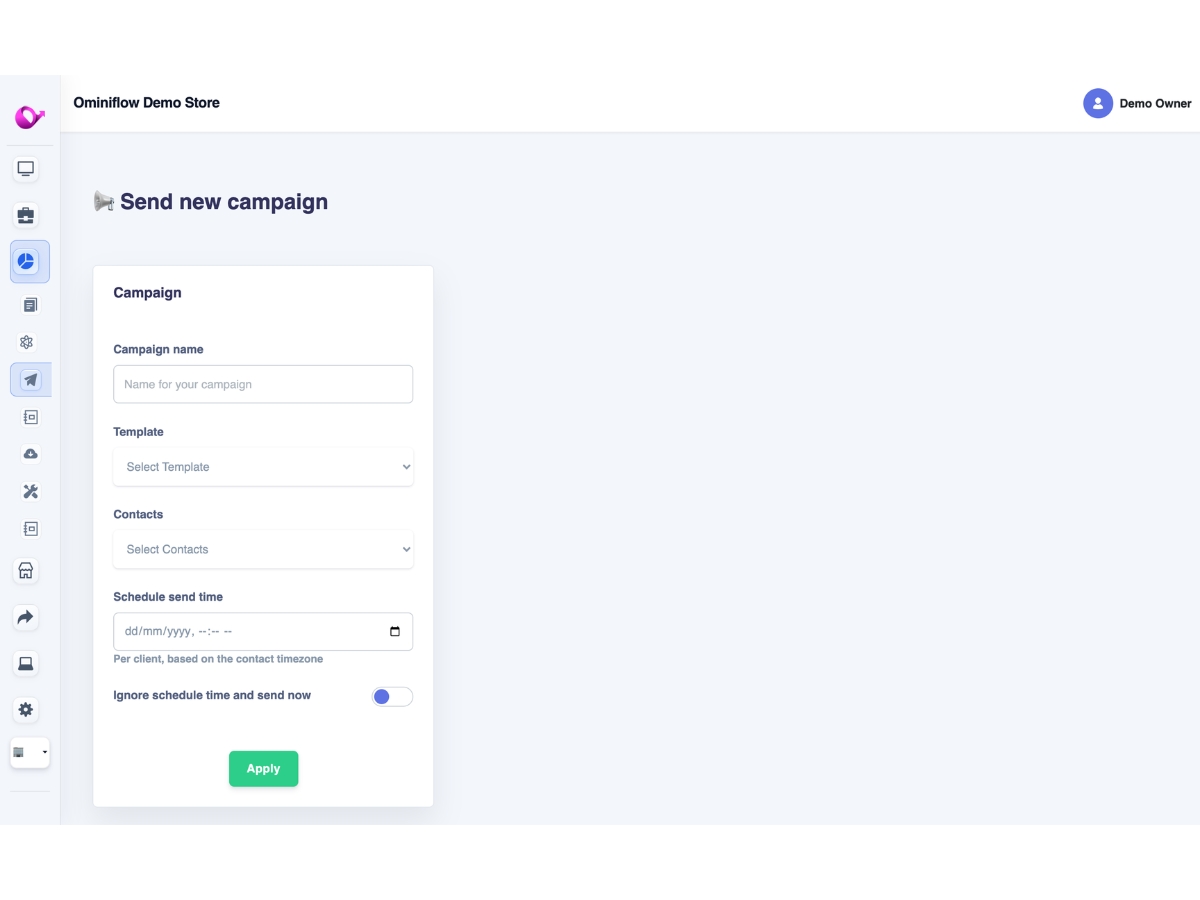The height and width of the screenshot is (900, 1200).
Task: Open the Demo Owner user menu
Action: click(1137, 103)
